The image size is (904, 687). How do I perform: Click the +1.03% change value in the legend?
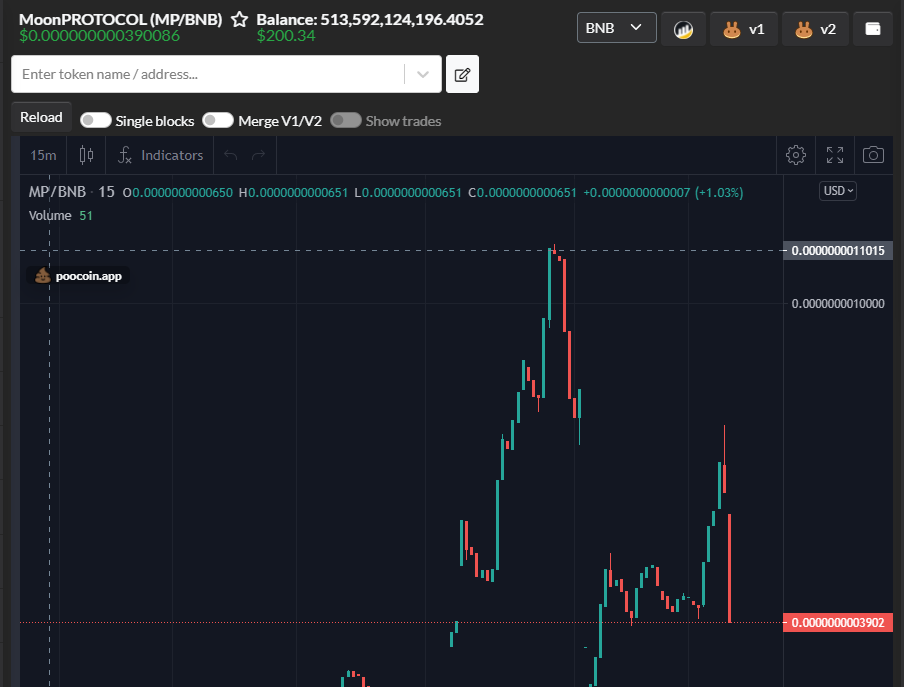pyautogui.click(x=719, y=192)
